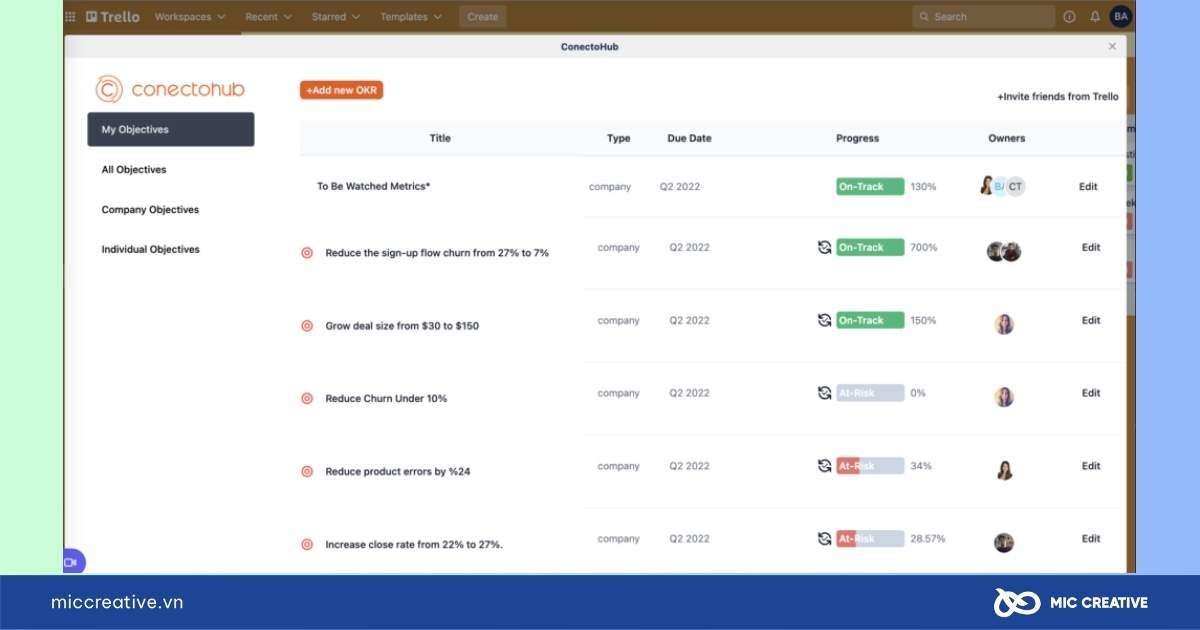Click On-Track progress bar showing 130%
The image size is (1200, 630).
coord(870,187)
